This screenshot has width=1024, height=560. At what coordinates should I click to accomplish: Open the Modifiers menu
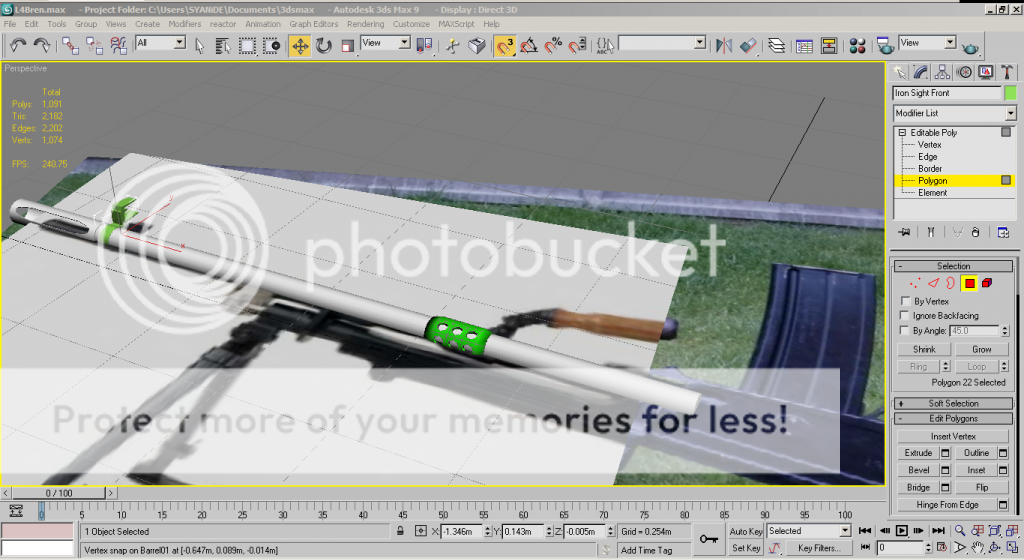pos(184,23)
